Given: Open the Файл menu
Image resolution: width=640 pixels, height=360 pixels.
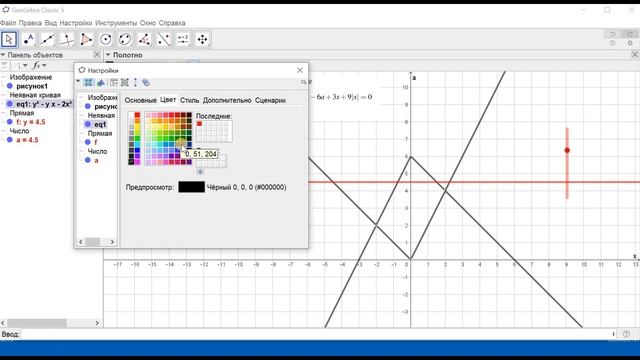Looking at the screenshot, I should 8,23.
